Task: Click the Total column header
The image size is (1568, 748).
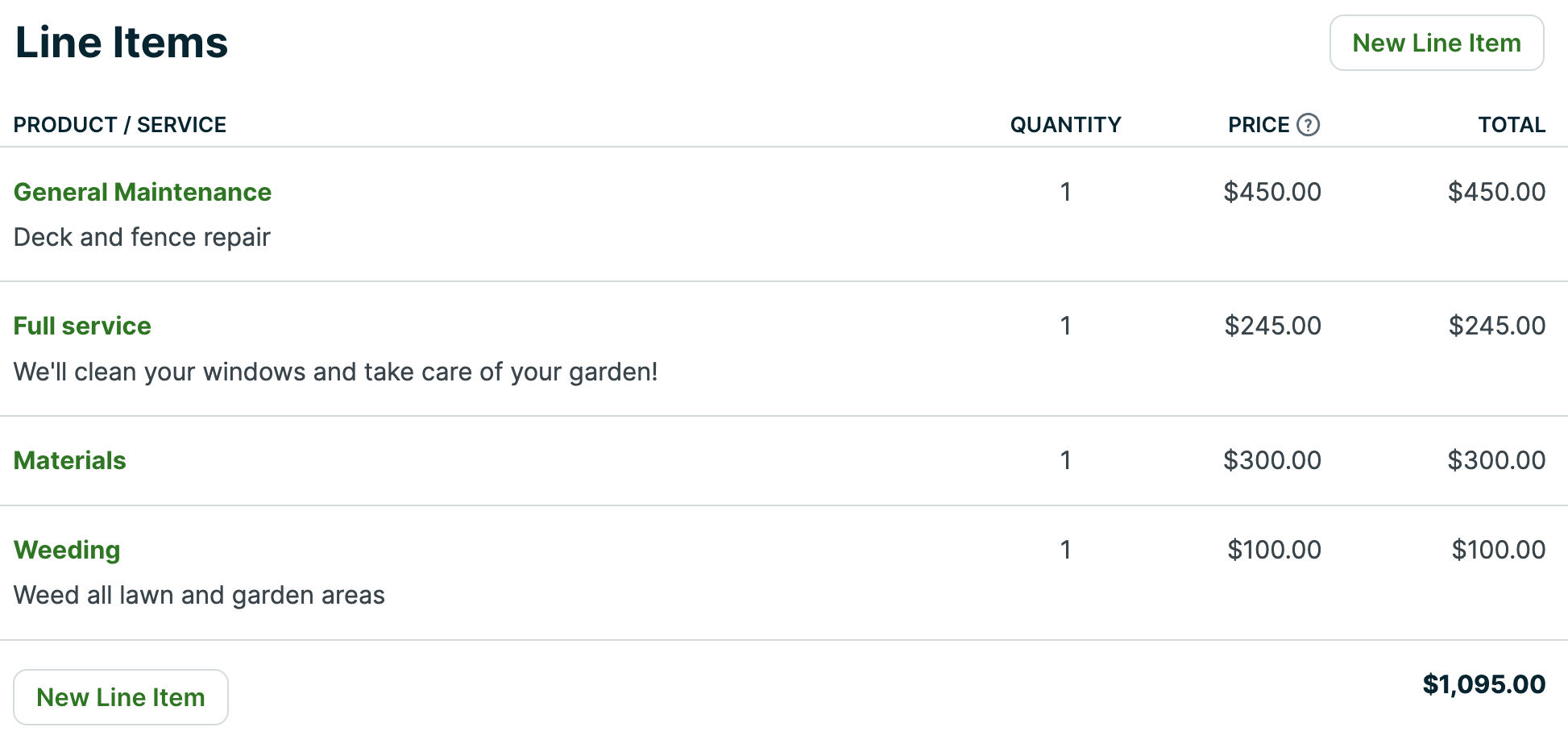Action: point(1511,125)
